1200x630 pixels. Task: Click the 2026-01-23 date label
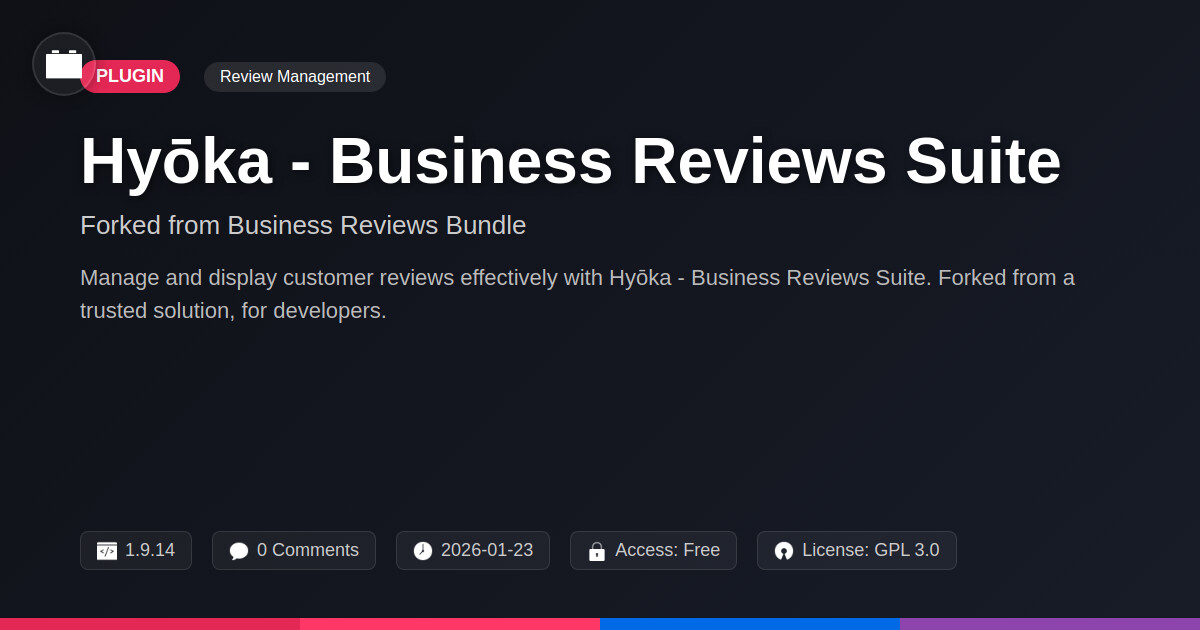[487, 550]
